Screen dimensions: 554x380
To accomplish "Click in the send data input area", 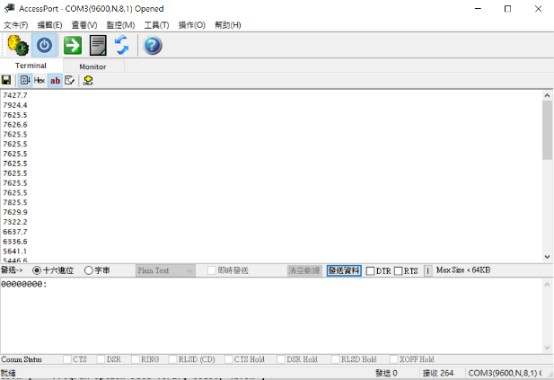I will pyautogui.click(x=271, y=315).
